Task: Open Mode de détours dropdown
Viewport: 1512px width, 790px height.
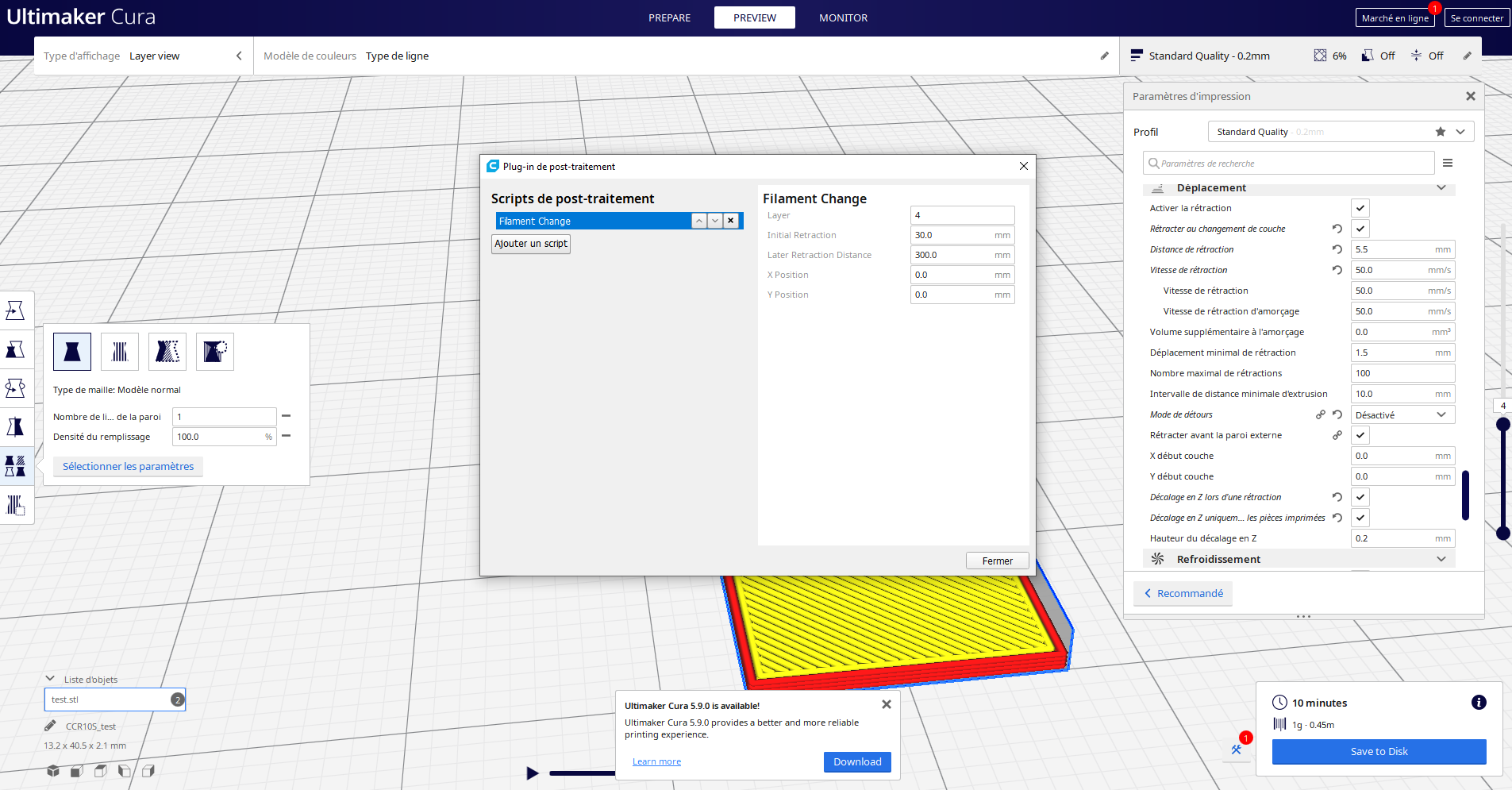Action: point(1402,414)
